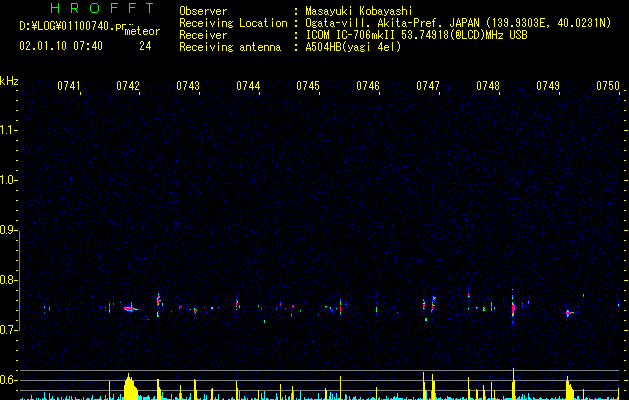The height and width of the screenshot is (400, 629).
Task: Click the kHz axis unit label
Action: point(9,81)
